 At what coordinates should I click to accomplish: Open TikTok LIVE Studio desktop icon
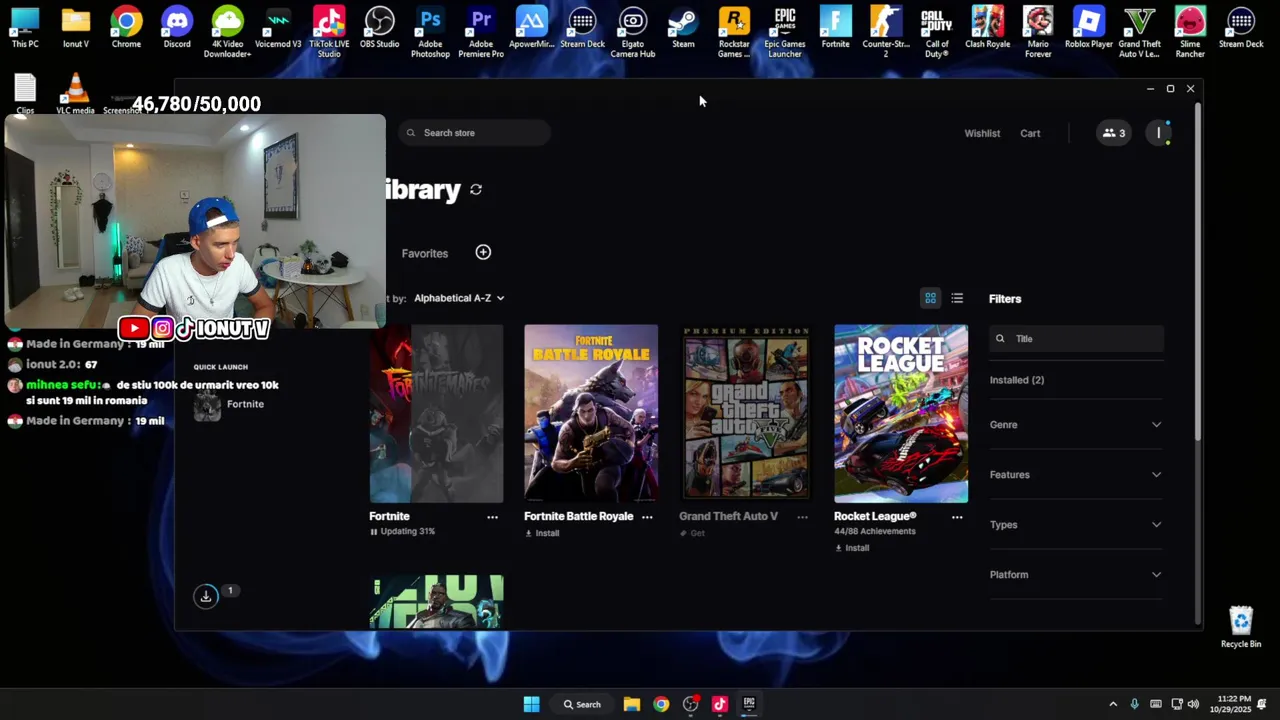(x=329, y=32)
